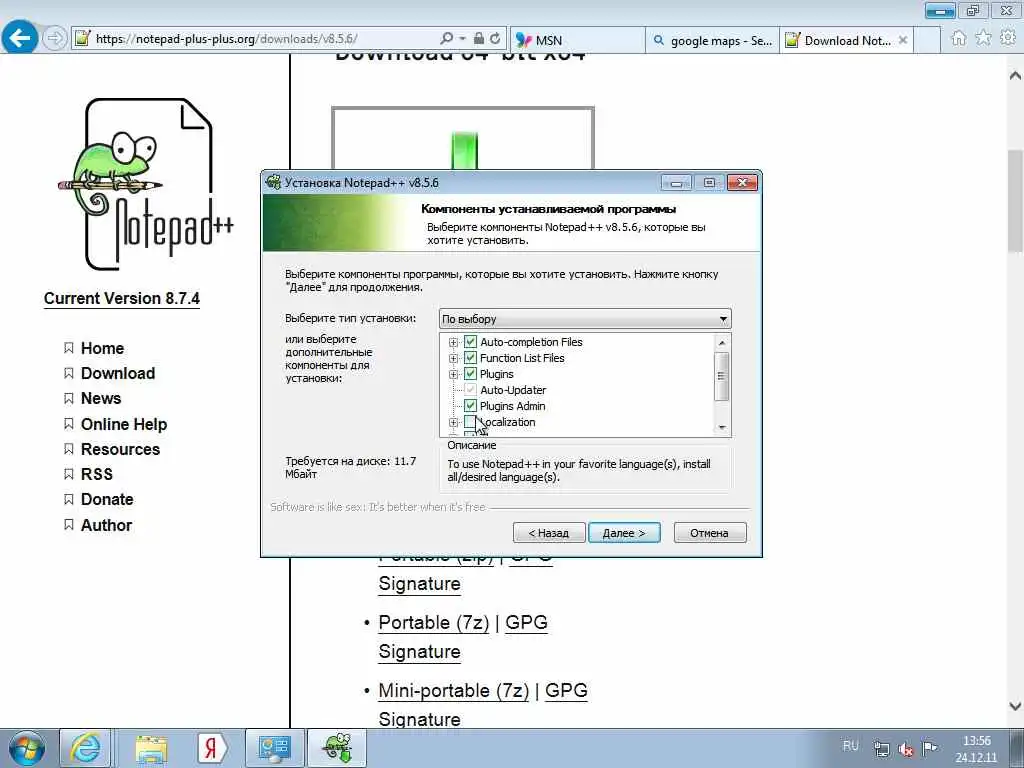Toggle the Auto-Updater checkbox
Viewport: 1024px width, 768px height.
pos(470,390)
